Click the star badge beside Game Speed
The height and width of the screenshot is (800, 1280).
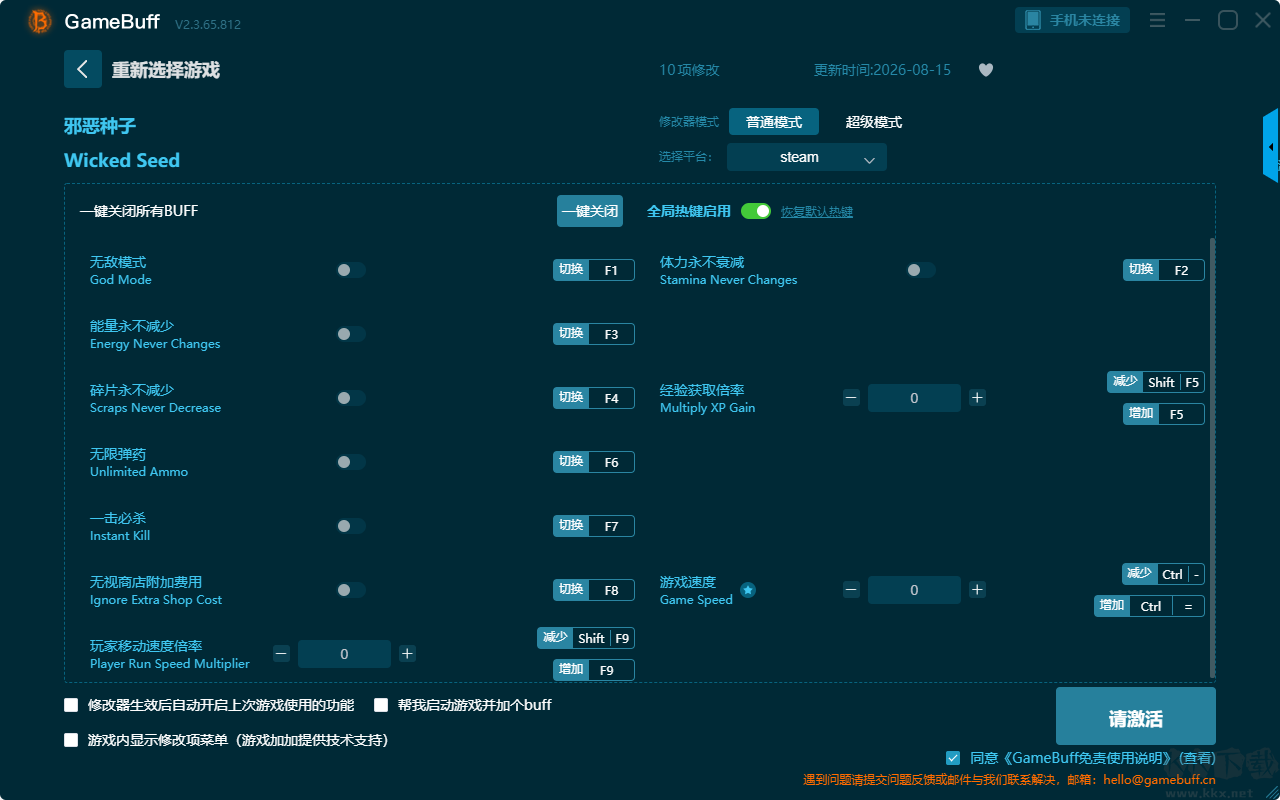(x=748, y=590)
